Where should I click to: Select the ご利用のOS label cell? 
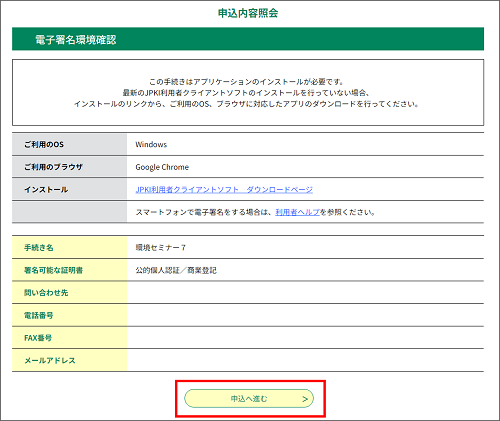tap(69, 144)
